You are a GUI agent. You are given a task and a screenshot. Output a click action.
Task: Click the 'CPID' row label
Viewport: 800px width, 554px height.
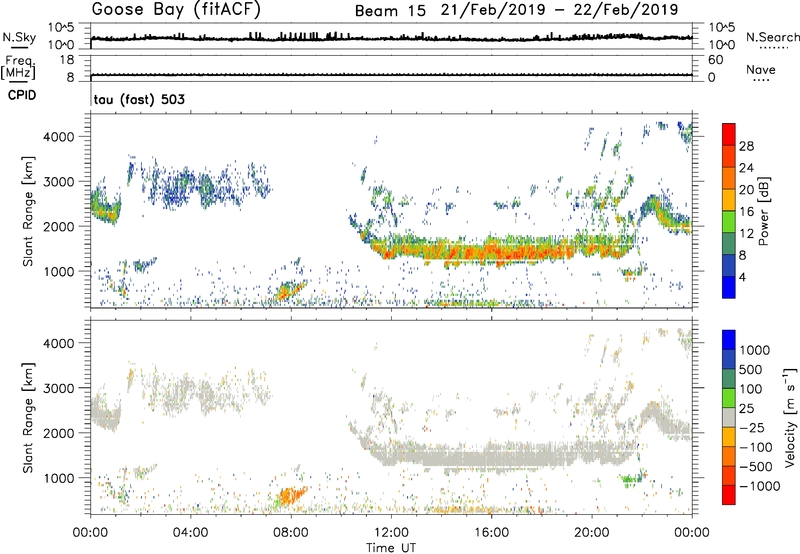[22, 95]
